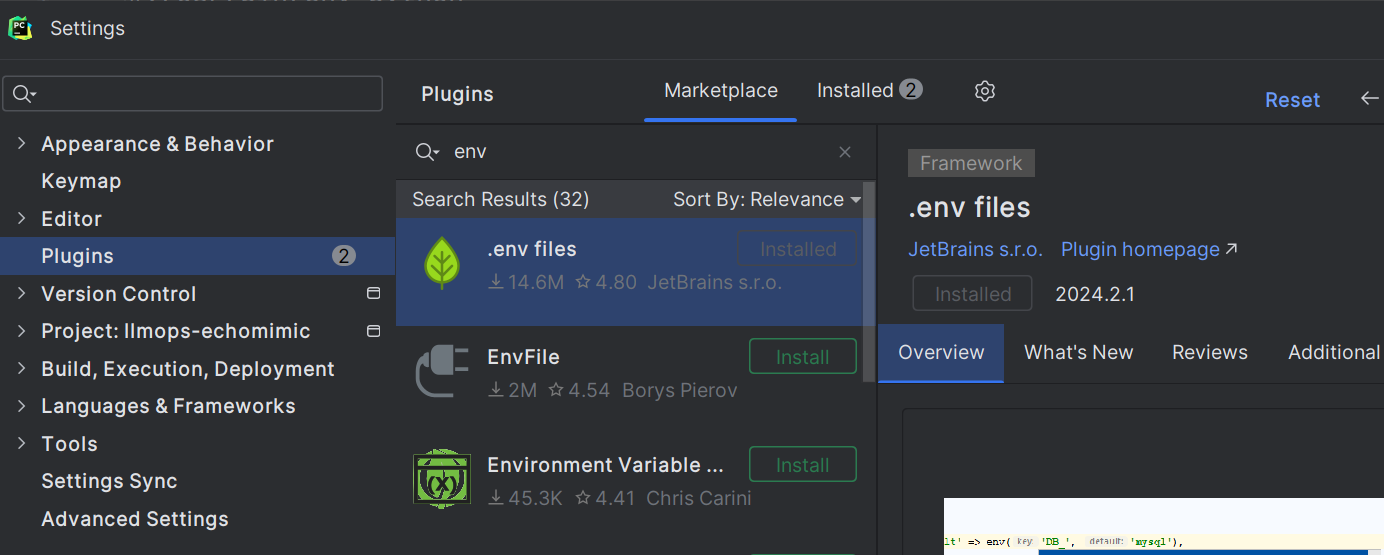Click the EnvFile plug icon
This screenshot has width=1384, height=555.
(442, 371)
